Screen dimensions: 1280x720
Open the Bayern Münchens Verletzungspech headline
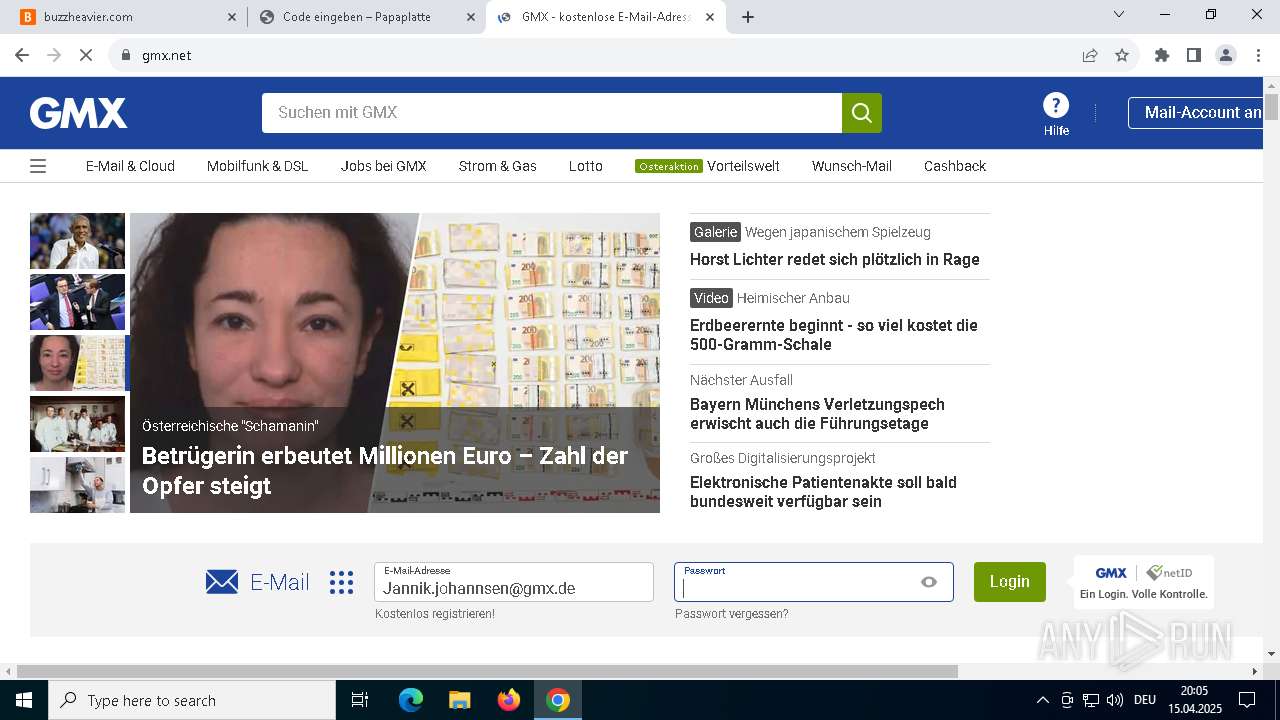(817, 414)
